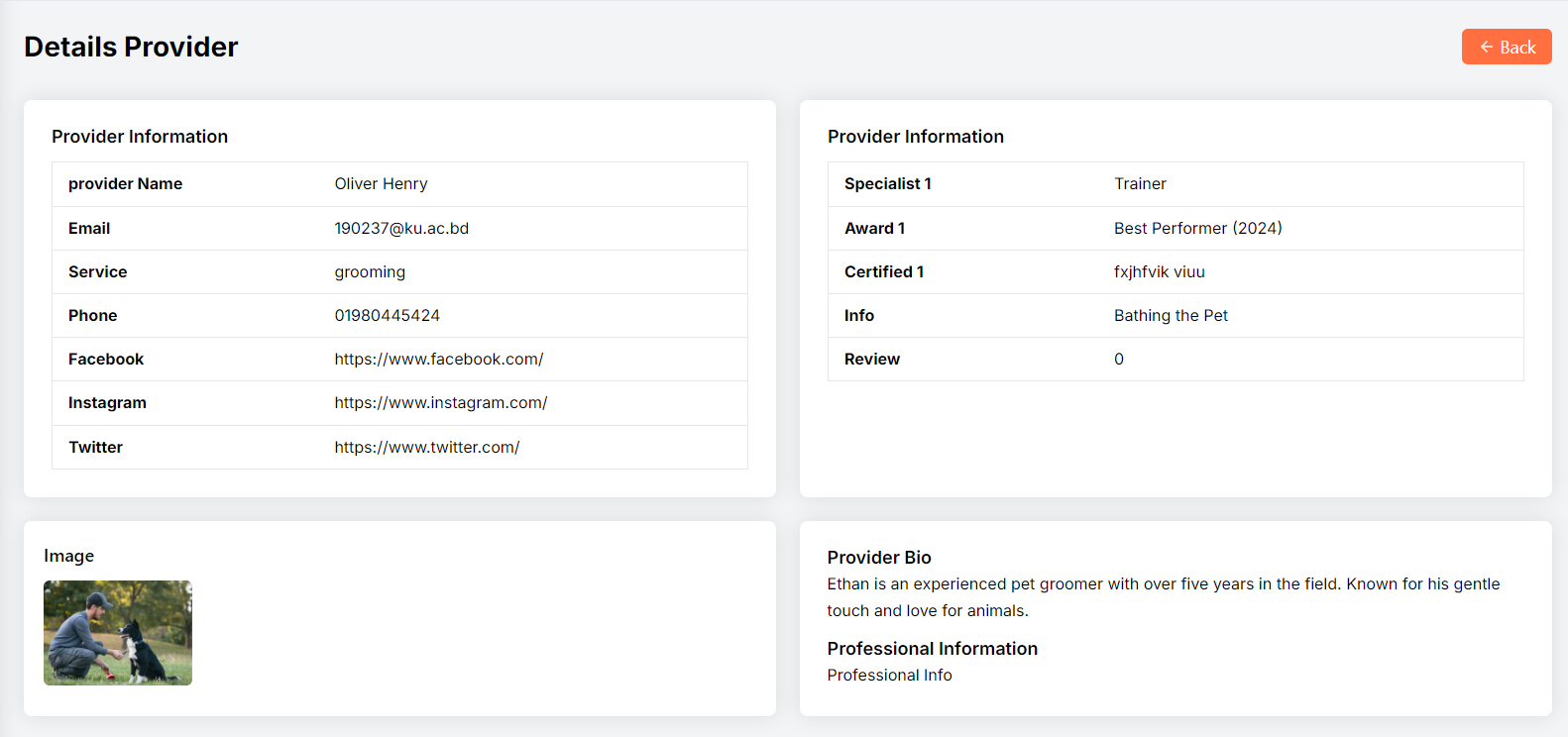Click the Best Performer (2024) award
This screenshot has height=737, width=1568.
point(1197,228)
